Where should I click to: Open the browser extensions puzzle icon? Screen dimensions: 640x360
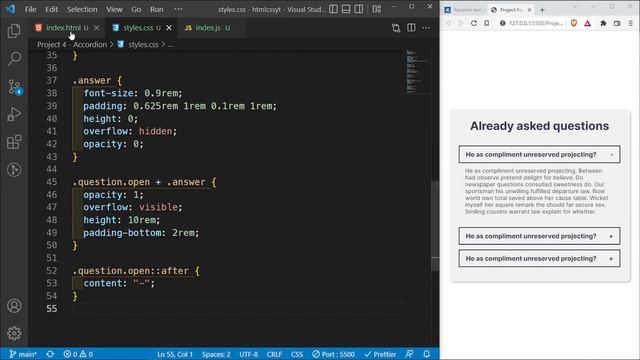tap(603, 23)
